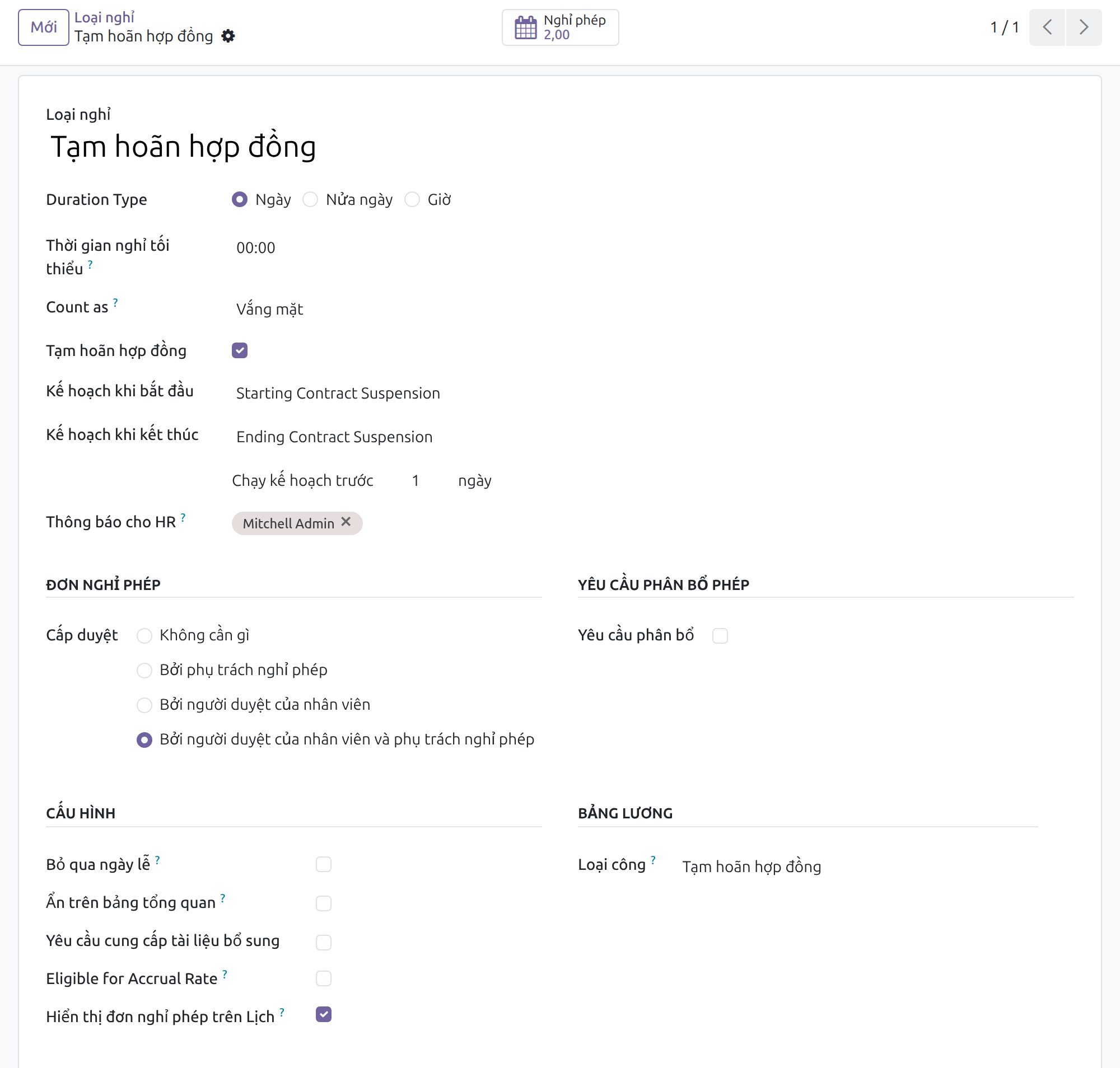Open the Nghỉ phép calendar stat button
The width and height of the screenshot is (1120, 1068).
(560, 27)
